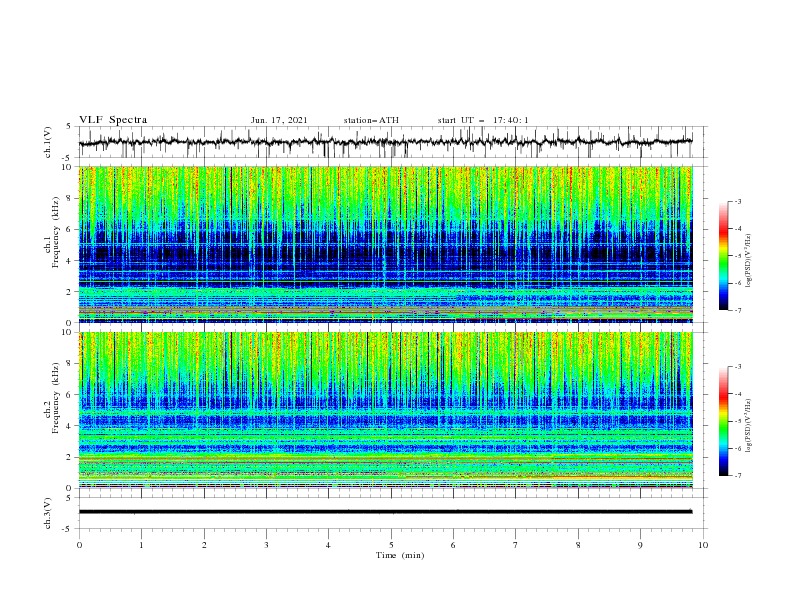Click the ch.1 spectrogram colorbar

tap(723, 256)
